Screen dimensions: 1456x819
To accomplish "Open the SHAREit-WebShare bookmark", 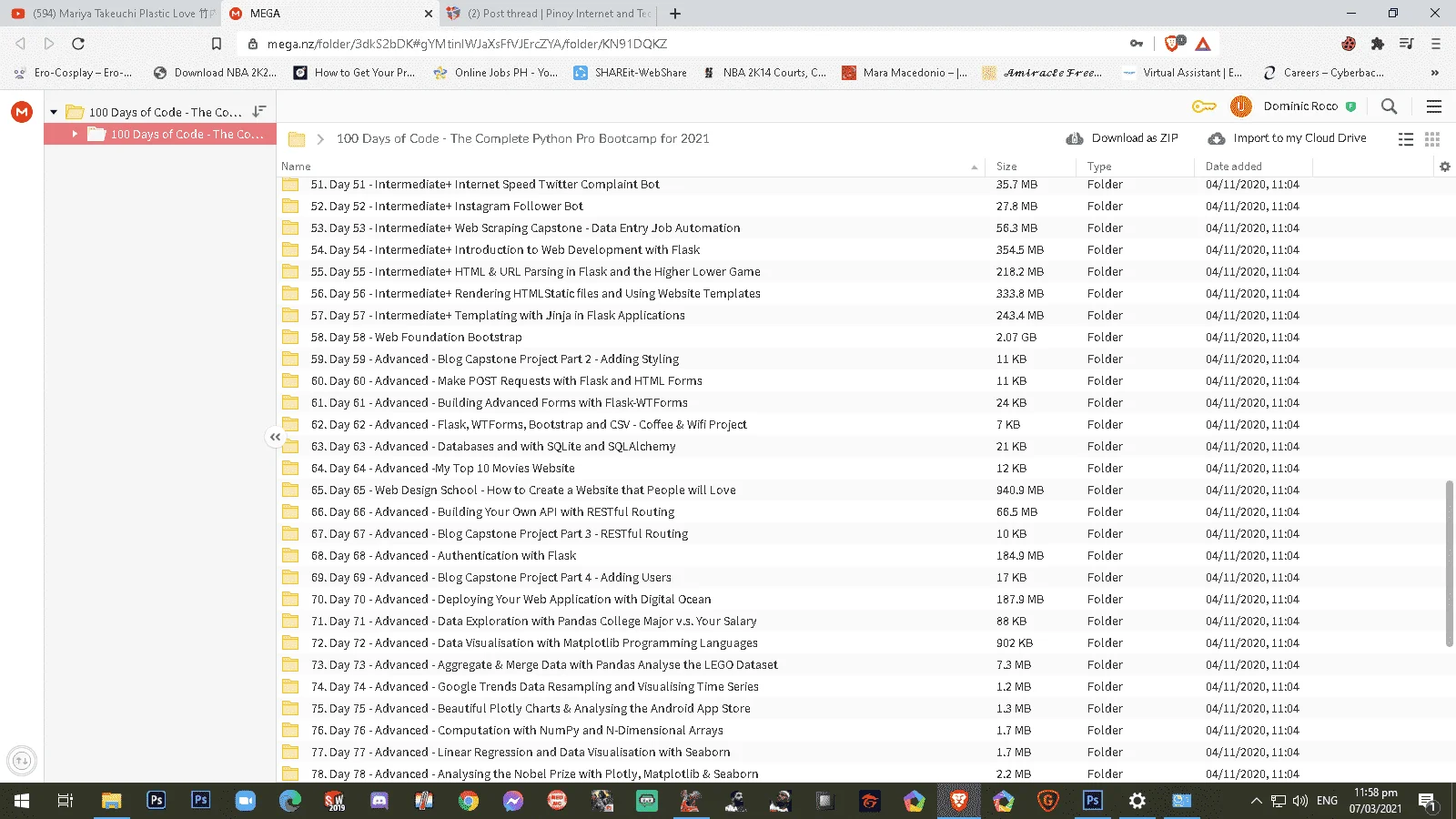I will (x=631, y=73).
